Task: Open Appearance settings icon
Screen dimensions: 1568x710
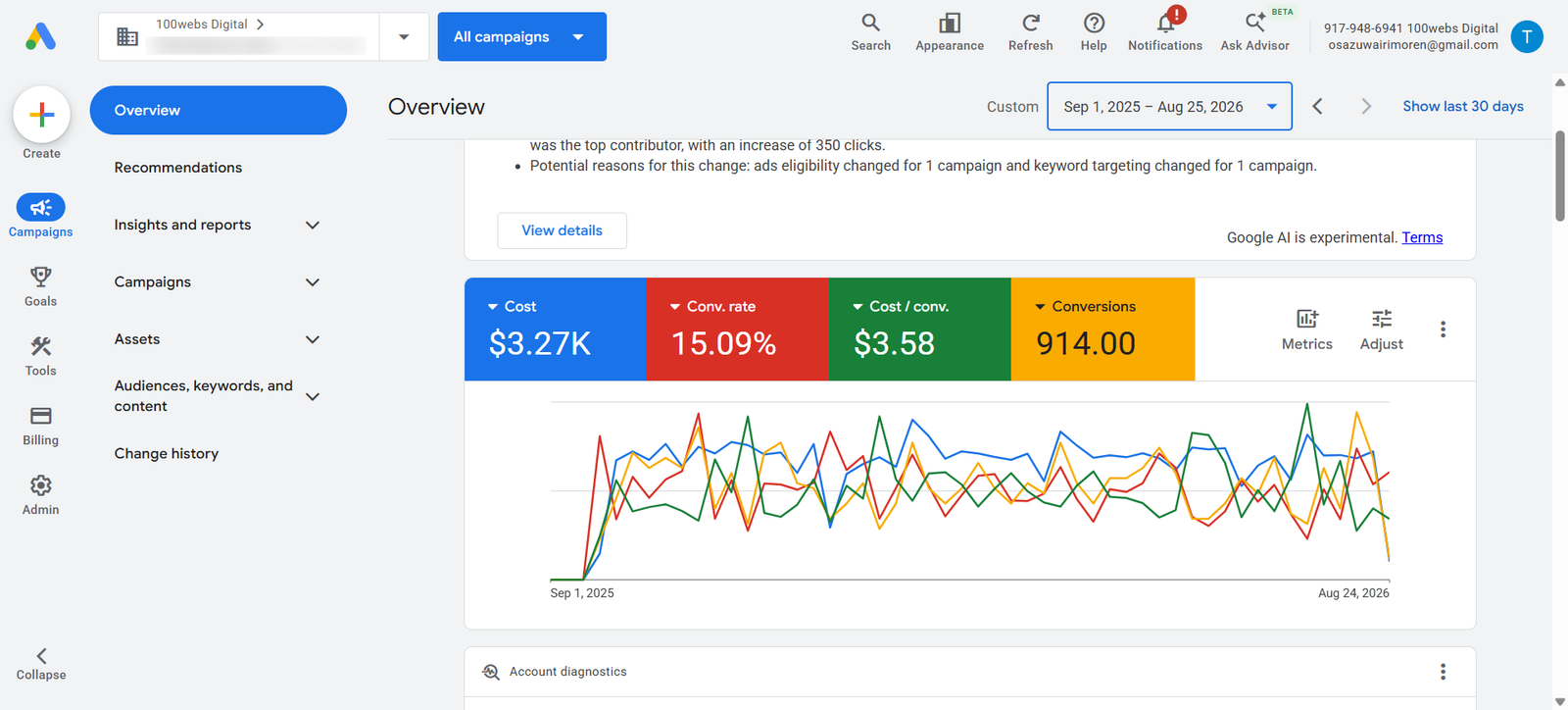Action: 950,23
